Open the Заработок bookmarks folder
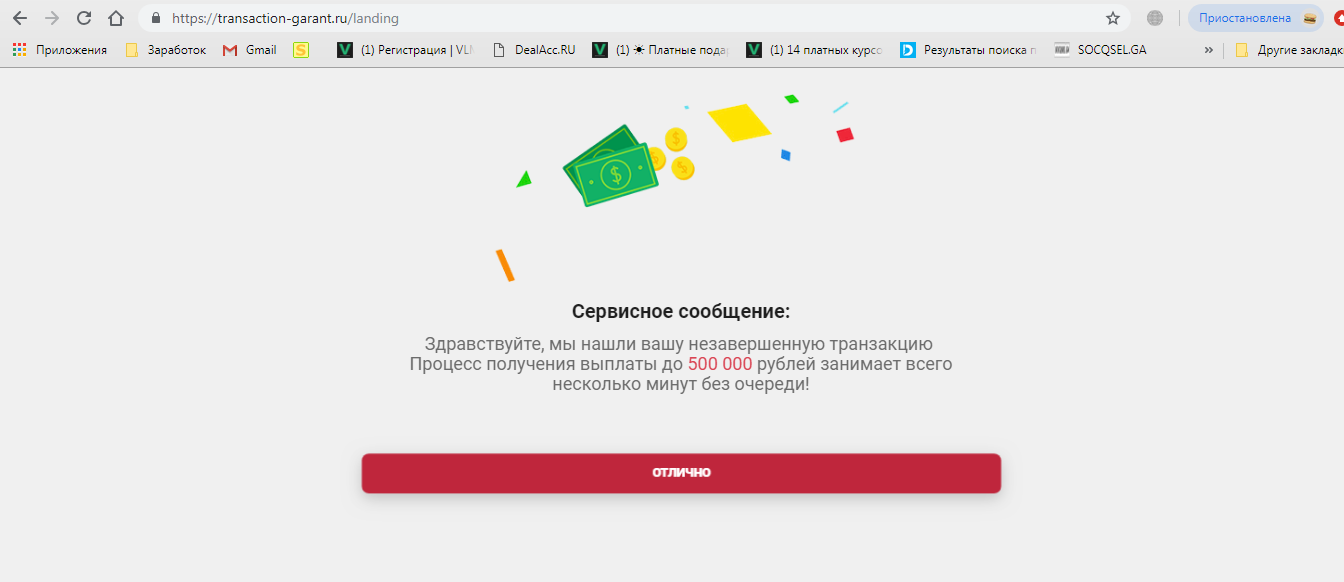 coord(166,50)
